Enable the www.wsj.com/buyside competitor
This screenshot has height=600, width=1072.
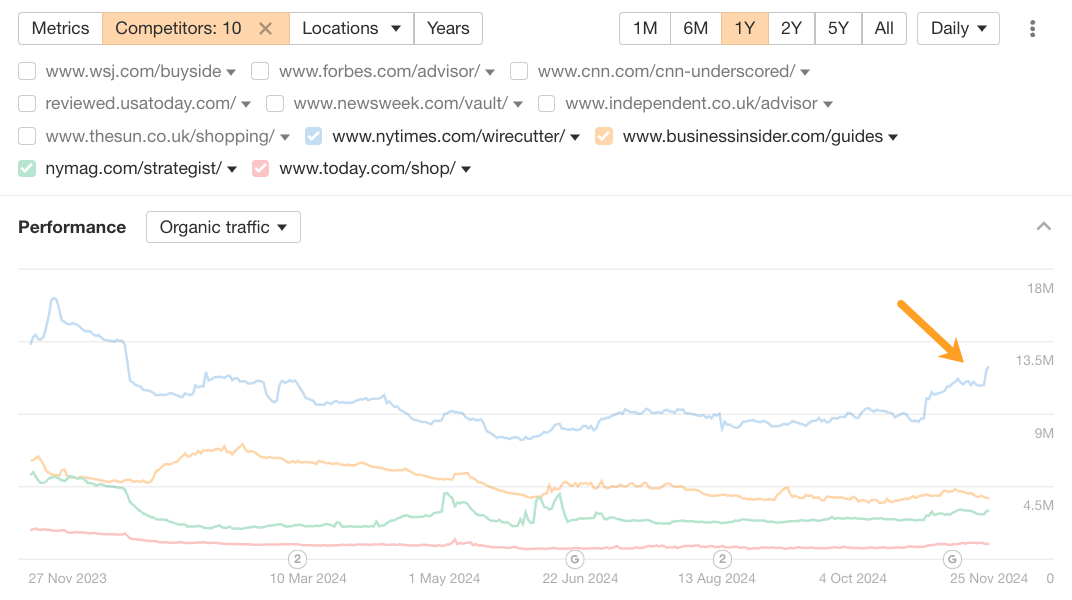[x=27, y=71]
